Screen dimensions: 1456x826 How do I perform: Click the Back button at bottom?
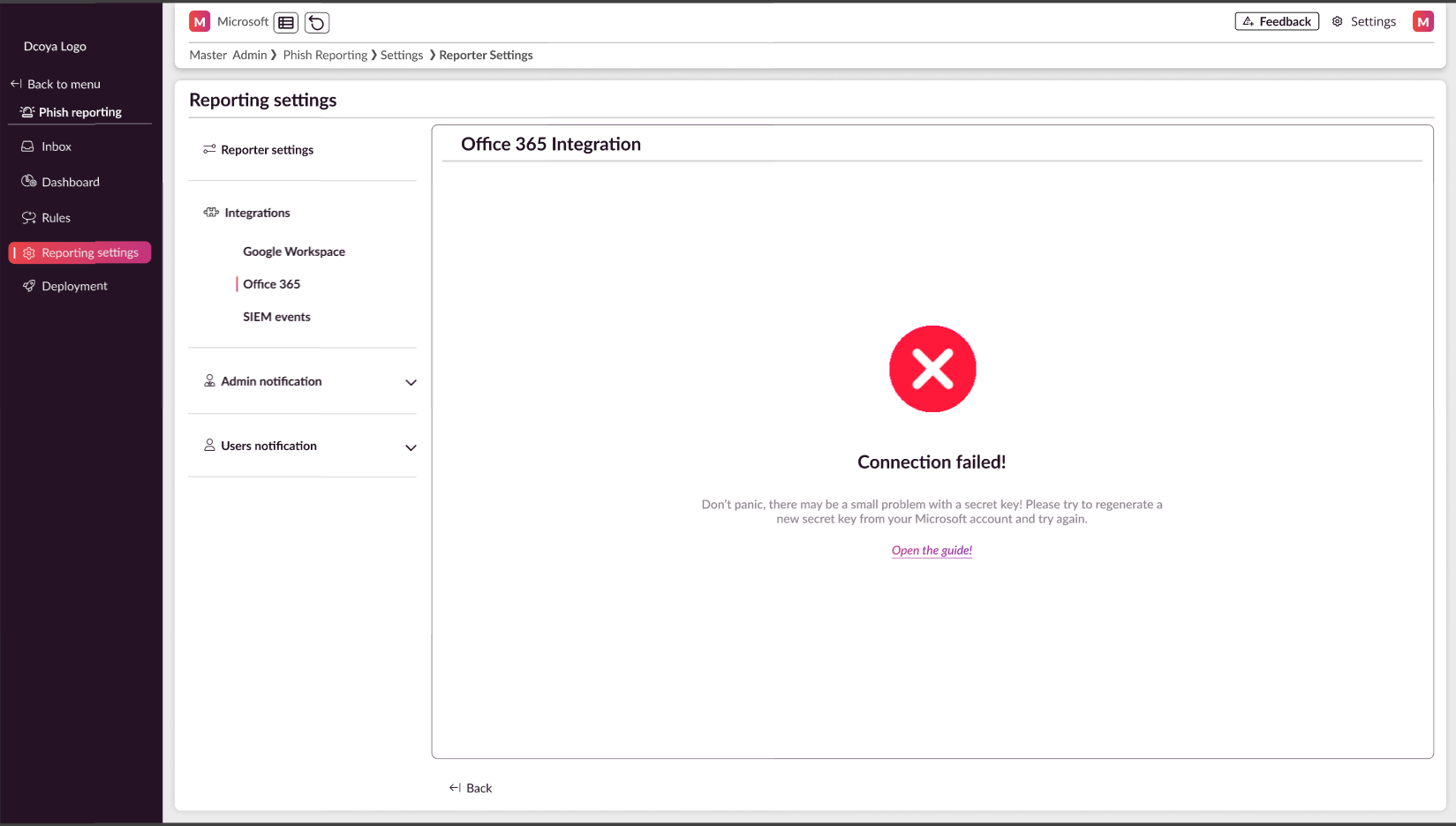471,788
